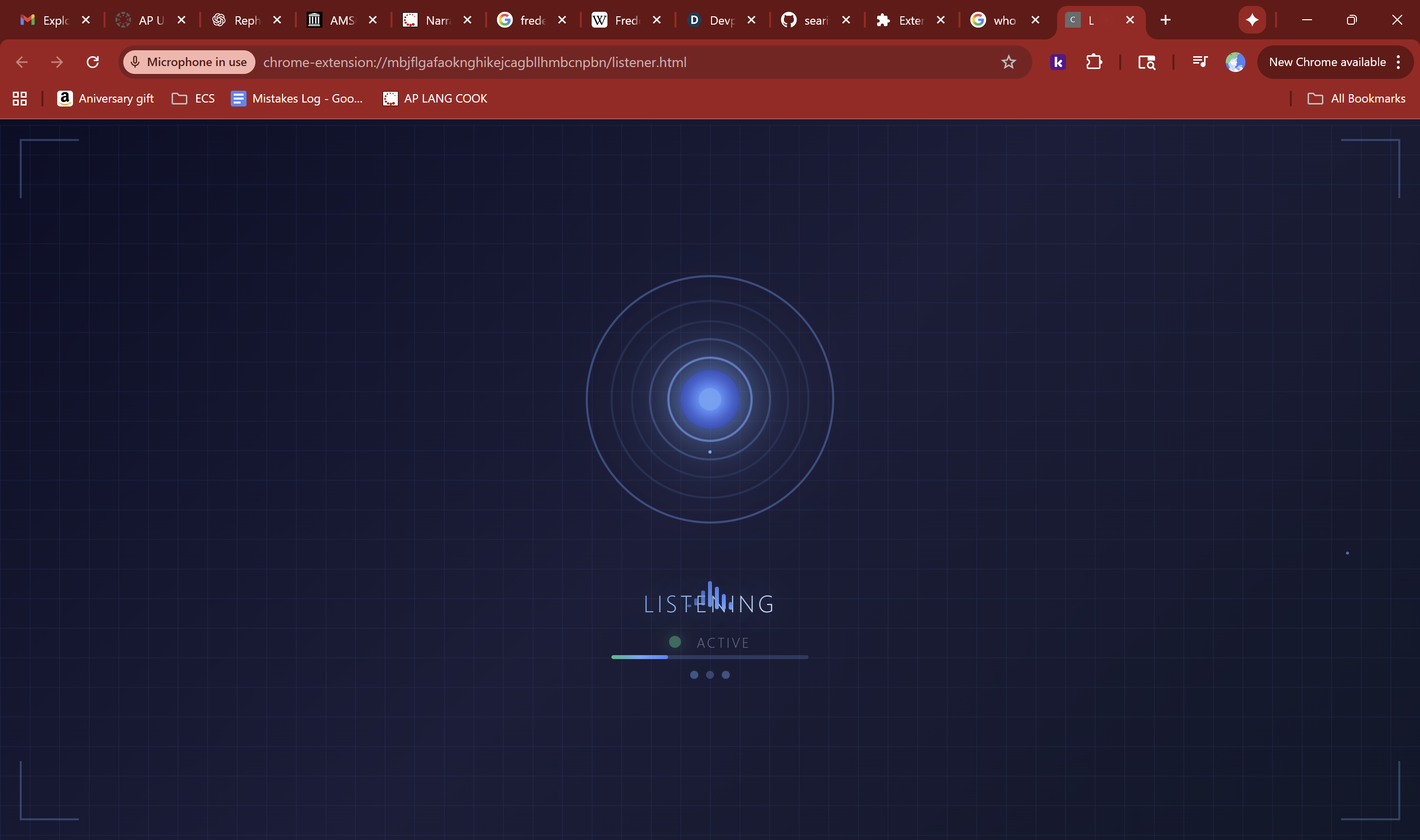
Task: Click the listening progress bar
Action: [x=709, y=657]
